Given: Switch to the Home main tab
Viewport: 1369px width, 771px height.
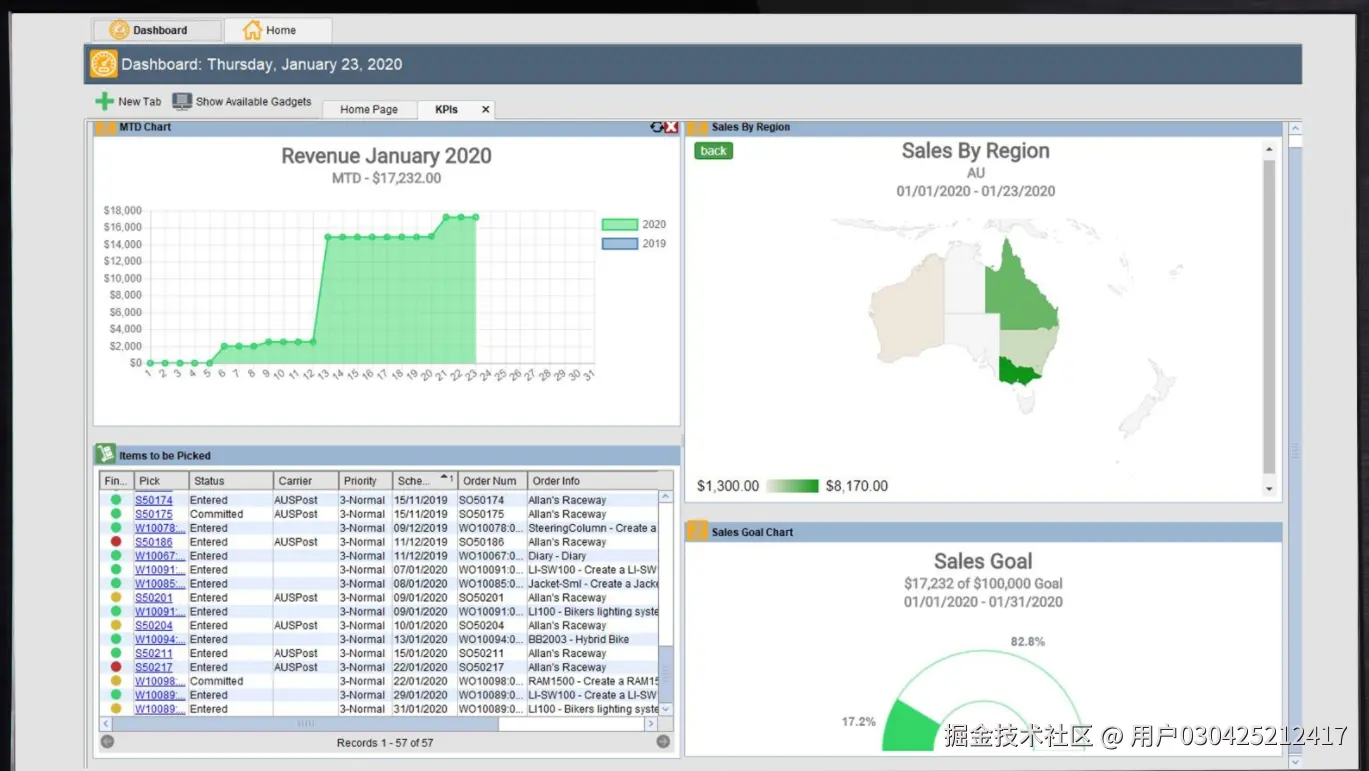Looking at the screenshot, I should [x=277, y=30].
